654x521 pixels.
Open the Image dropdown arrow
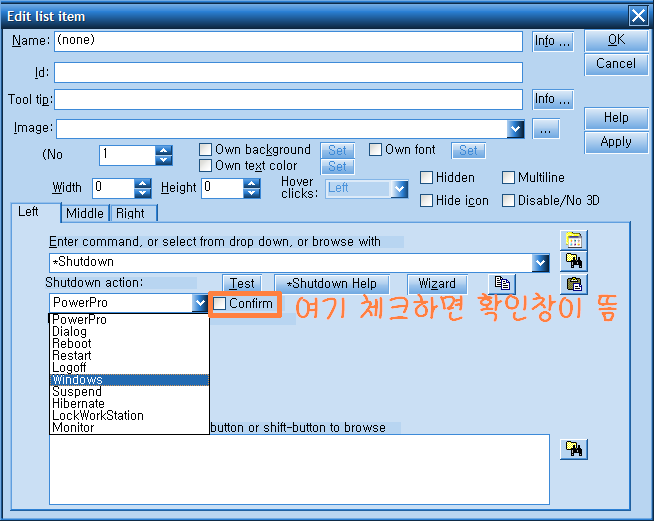516,129
